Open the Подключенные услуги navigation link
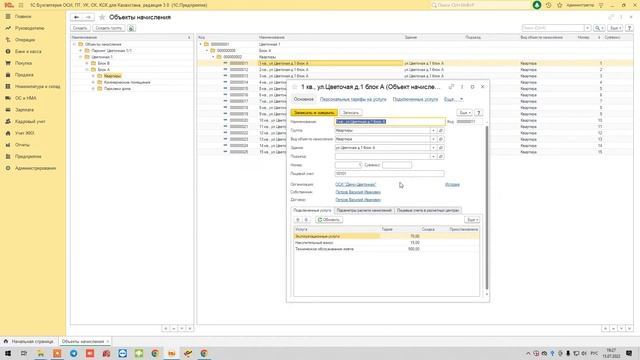640x360 pixels. pyautogui.click(x=415, y=99)
